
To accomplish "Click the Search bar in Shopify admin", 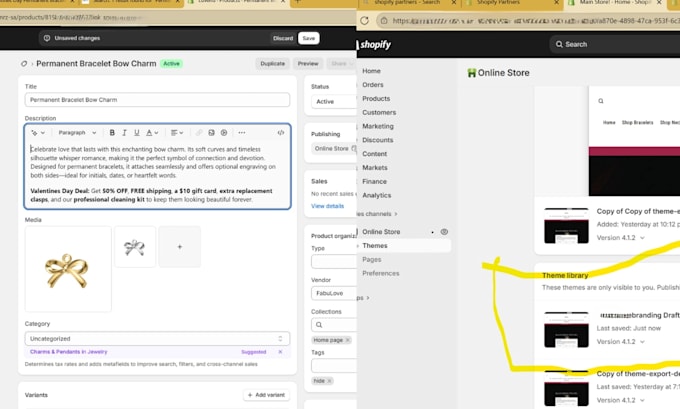I will tap(615, 44).
